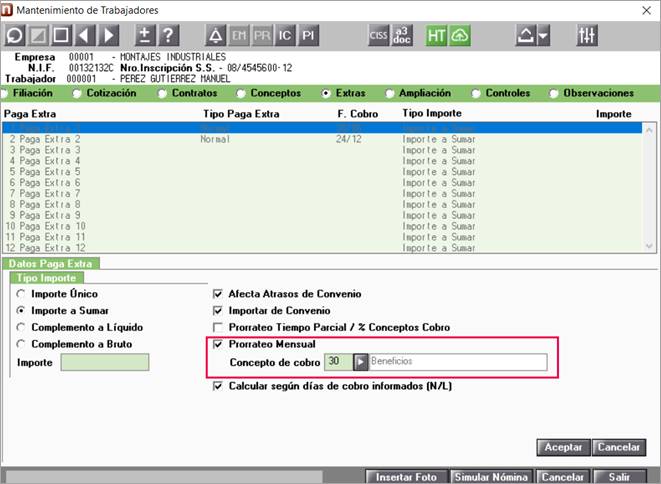Click Cancelar button in bottom bar
661x484 pixels.
pyautogui.click(x=563, y=477)
